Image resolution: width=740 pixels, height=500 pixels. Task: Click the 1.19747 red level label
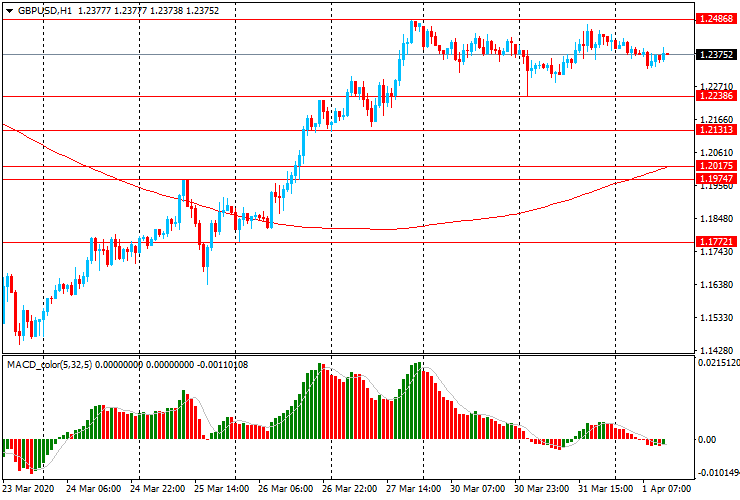point(717,178)
